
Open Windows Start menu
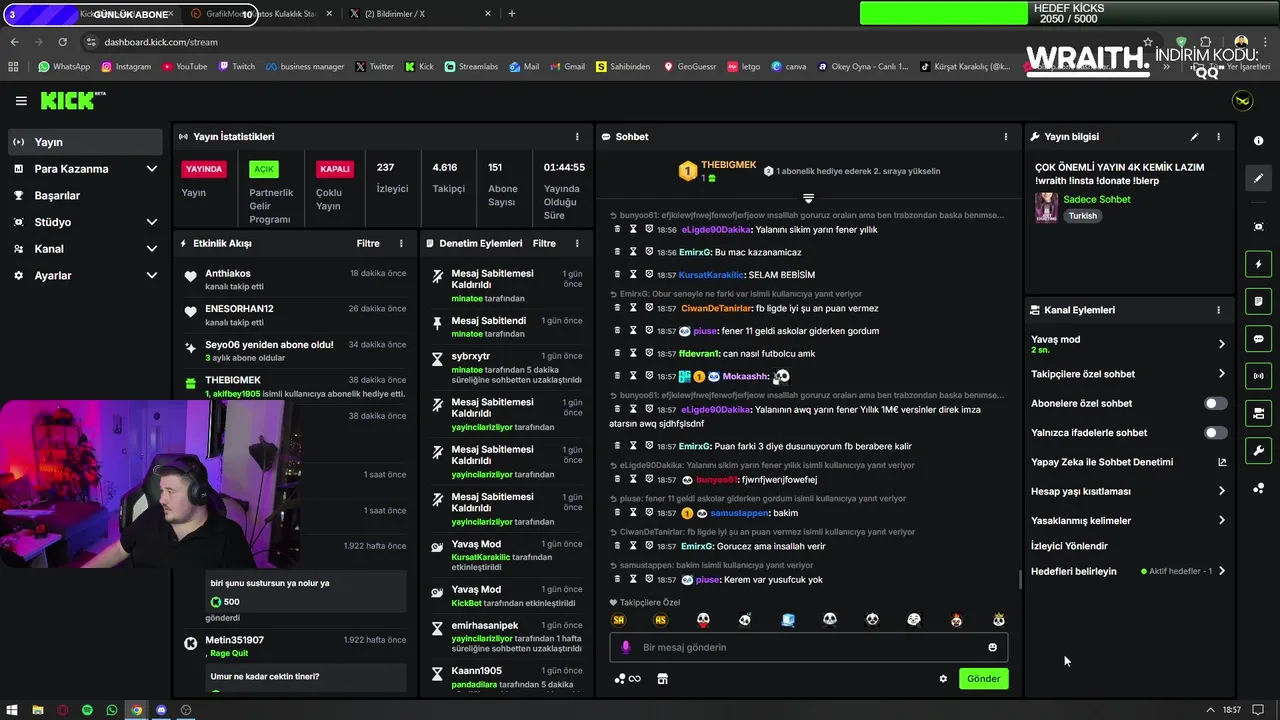coord(12,710)
